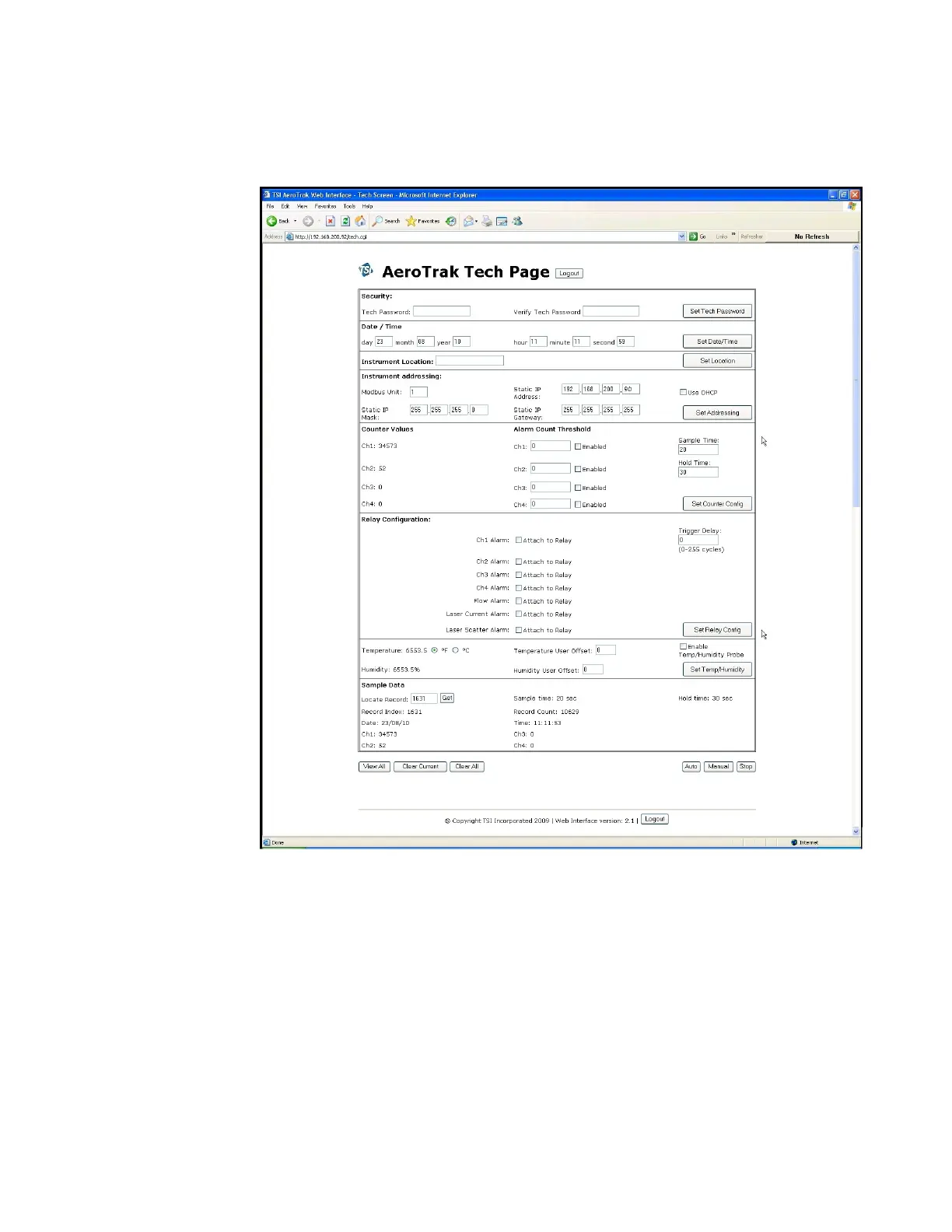
Task: Click the browser Back arrow icon
Action: [x=272, y=221]
